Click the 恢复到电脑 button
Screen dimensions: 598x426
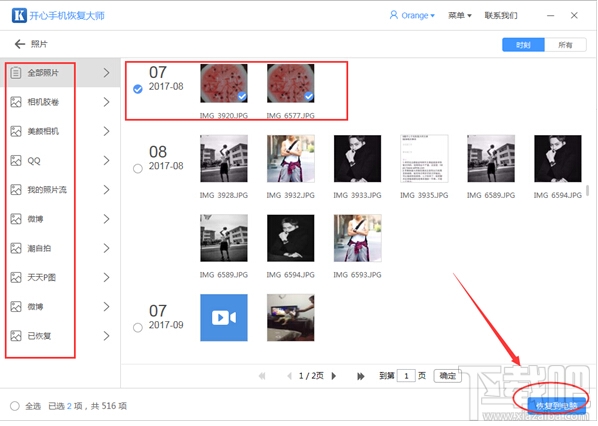[556, 406]
